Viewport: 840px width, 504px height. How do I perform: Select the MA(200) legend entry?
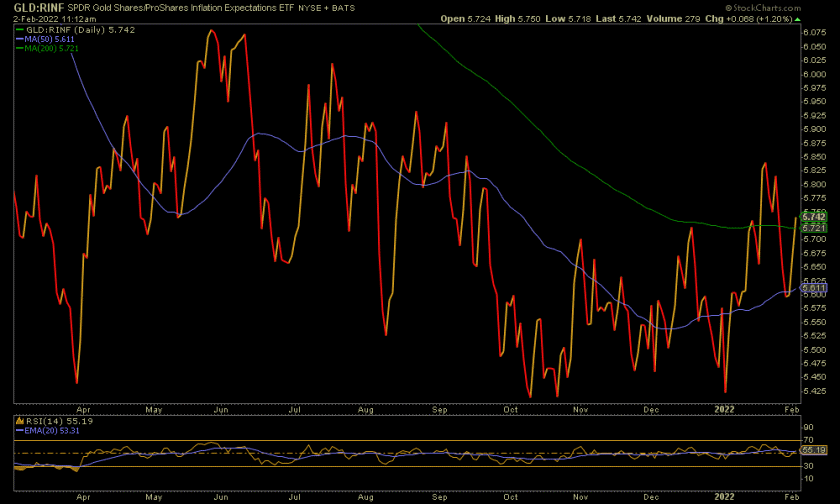[x=42, y=50]
